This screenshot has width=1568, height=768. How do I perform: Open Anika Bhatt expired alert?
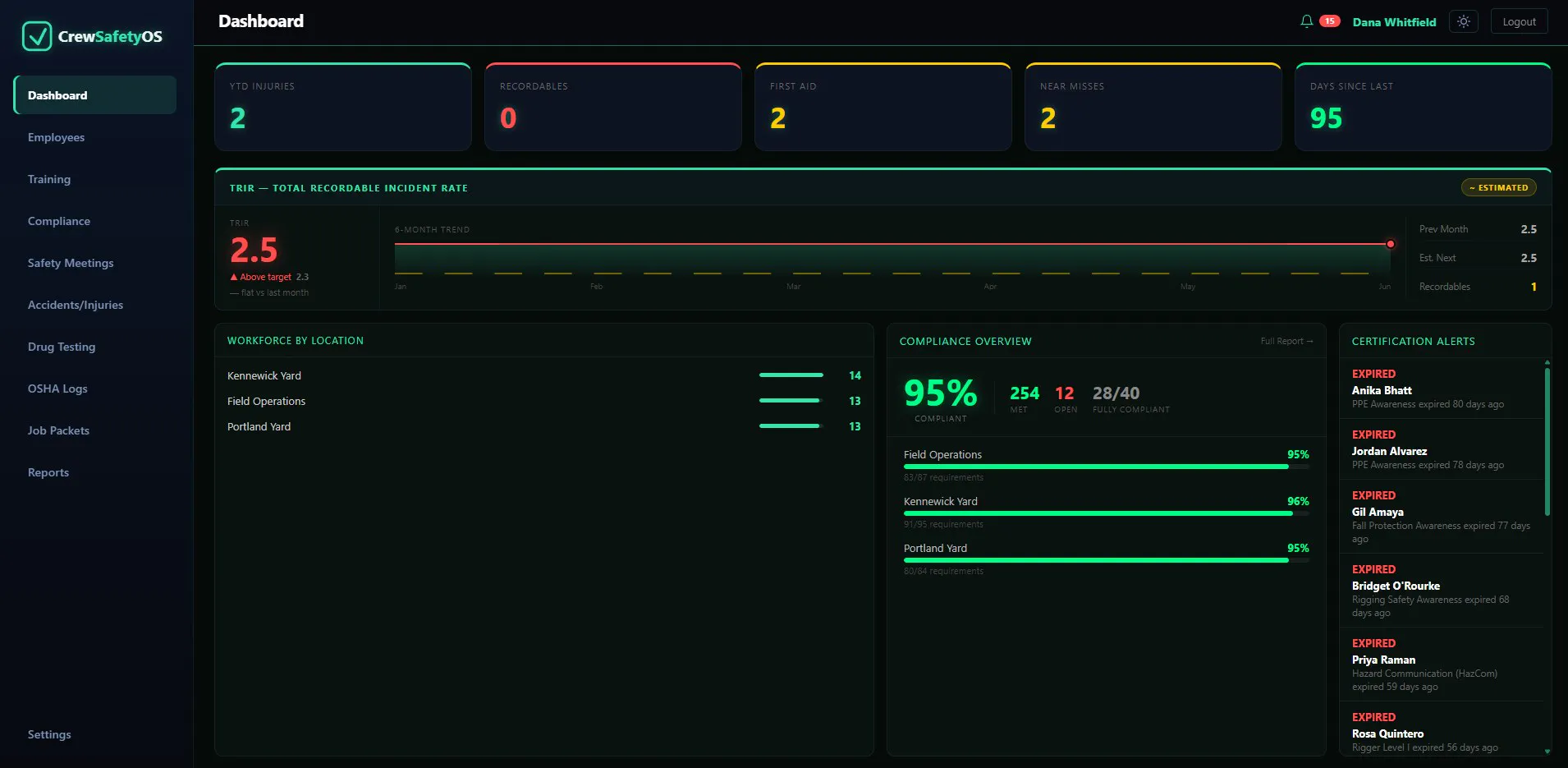(x=1442, y=389)
